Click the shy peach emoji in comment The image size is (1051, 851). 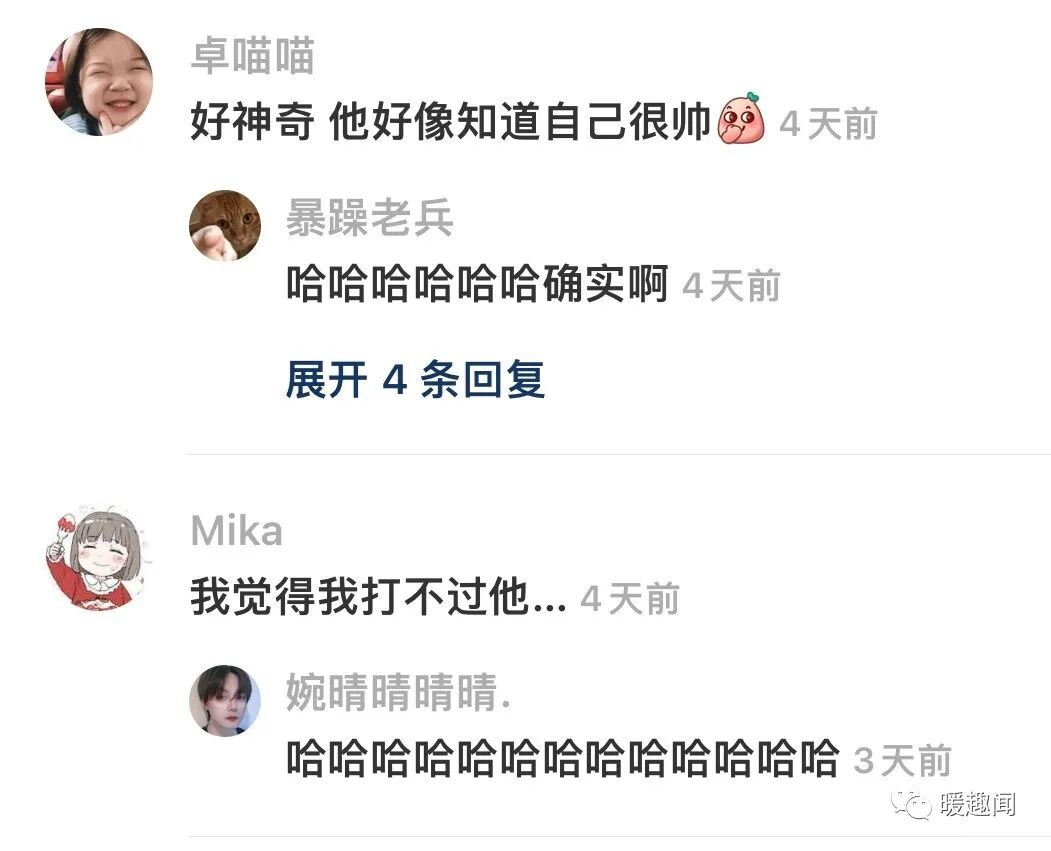click(x=741, y=119)
